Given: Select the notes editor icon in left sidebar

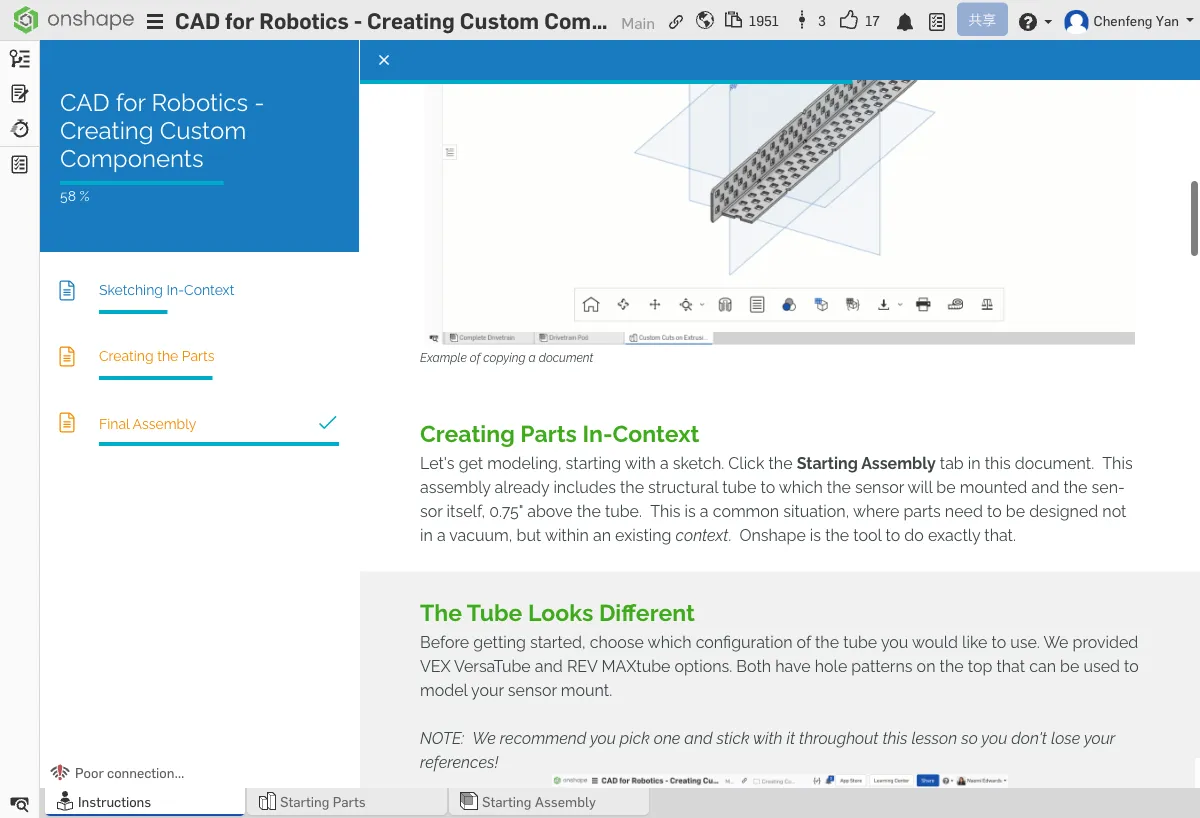Looking at the screenshot, I should click(x=19, y=93).
